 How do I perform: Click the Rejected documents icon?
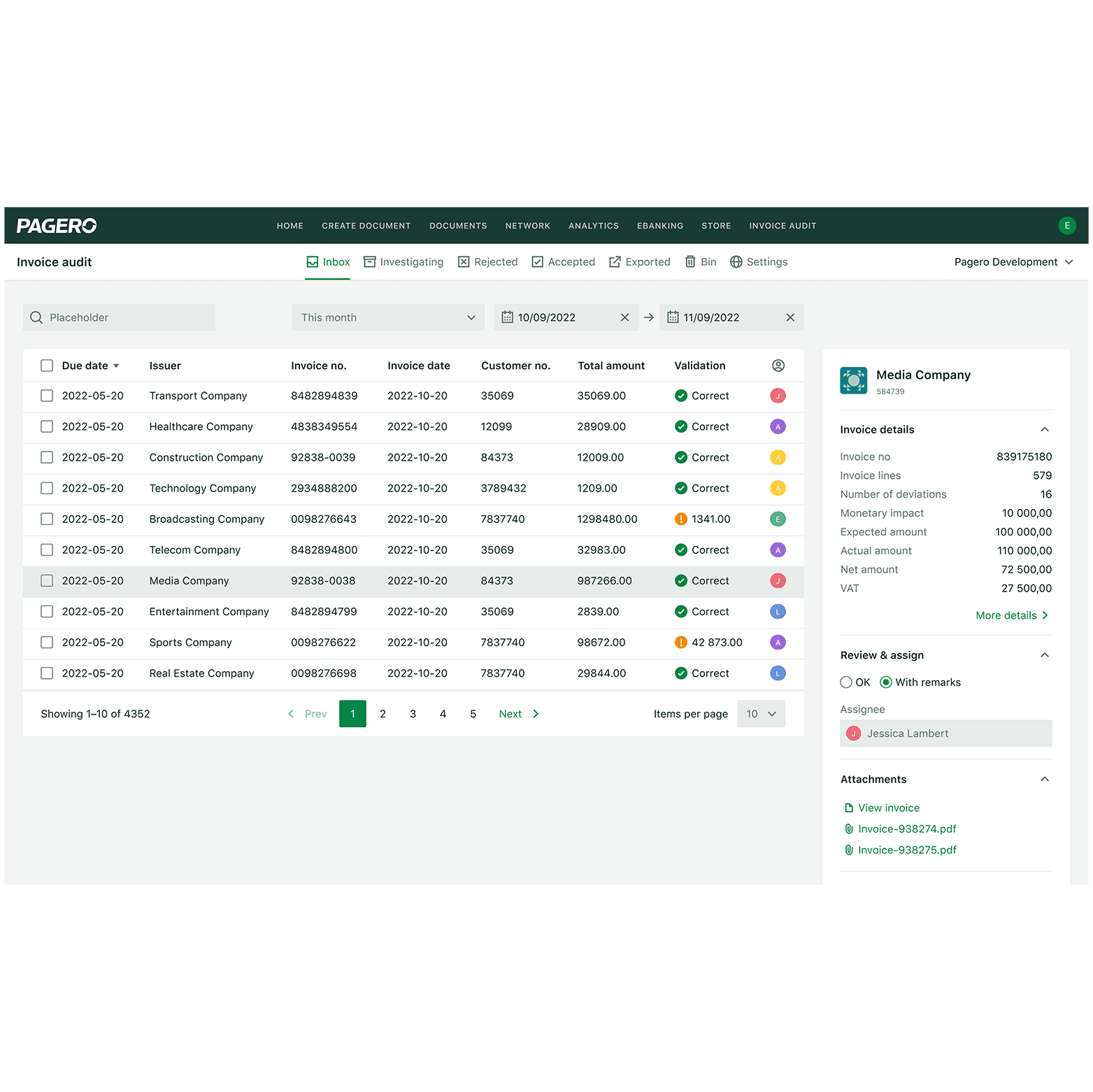(x=464, y=261)
